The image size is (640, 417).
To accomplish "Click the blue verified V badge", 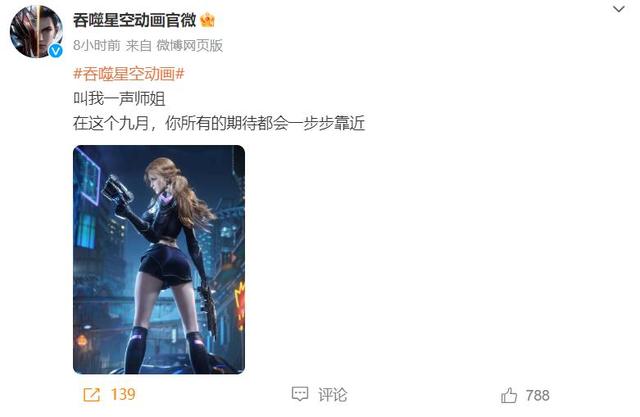I will pyautogui.click(x=56, y=51).
